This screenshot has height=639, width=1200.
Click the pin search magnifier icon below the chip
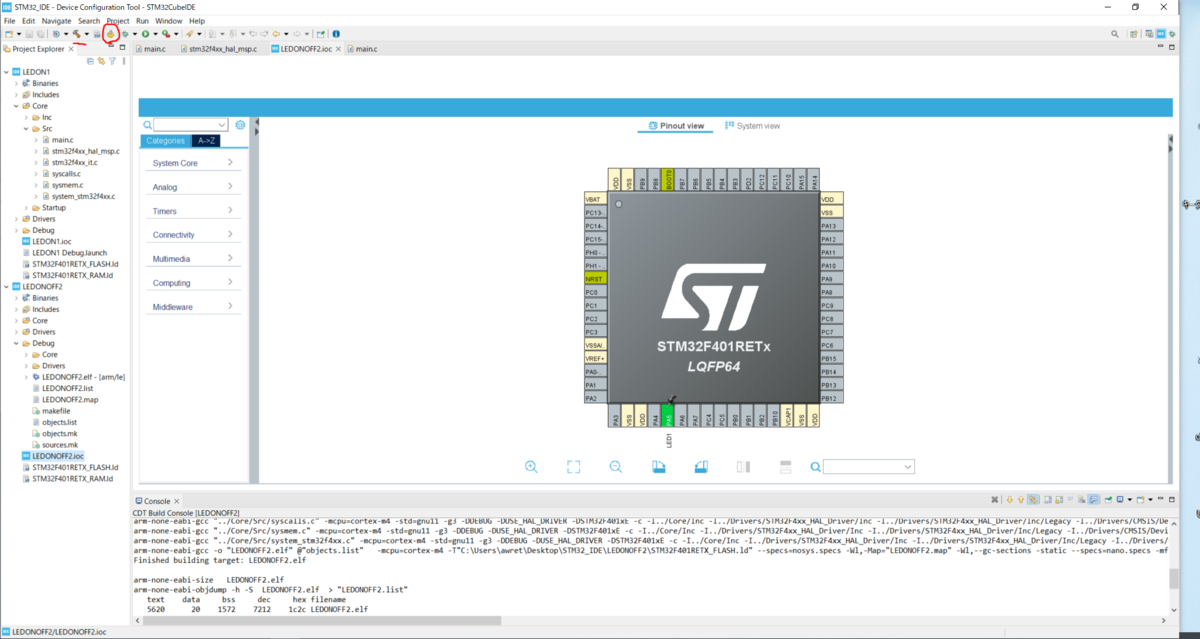816,467
